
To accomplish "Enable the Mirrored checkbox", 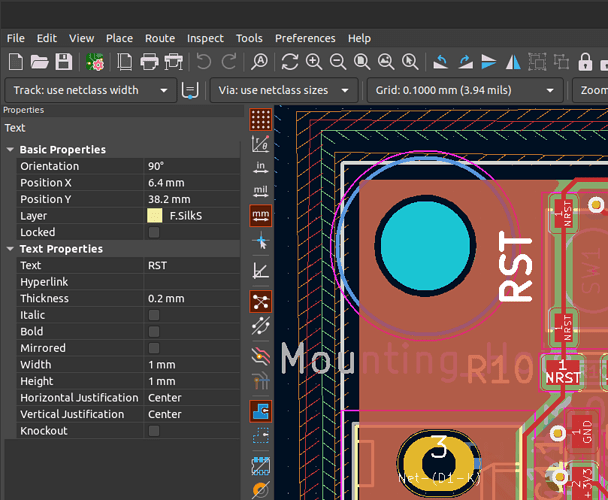I will coord(154,348).
